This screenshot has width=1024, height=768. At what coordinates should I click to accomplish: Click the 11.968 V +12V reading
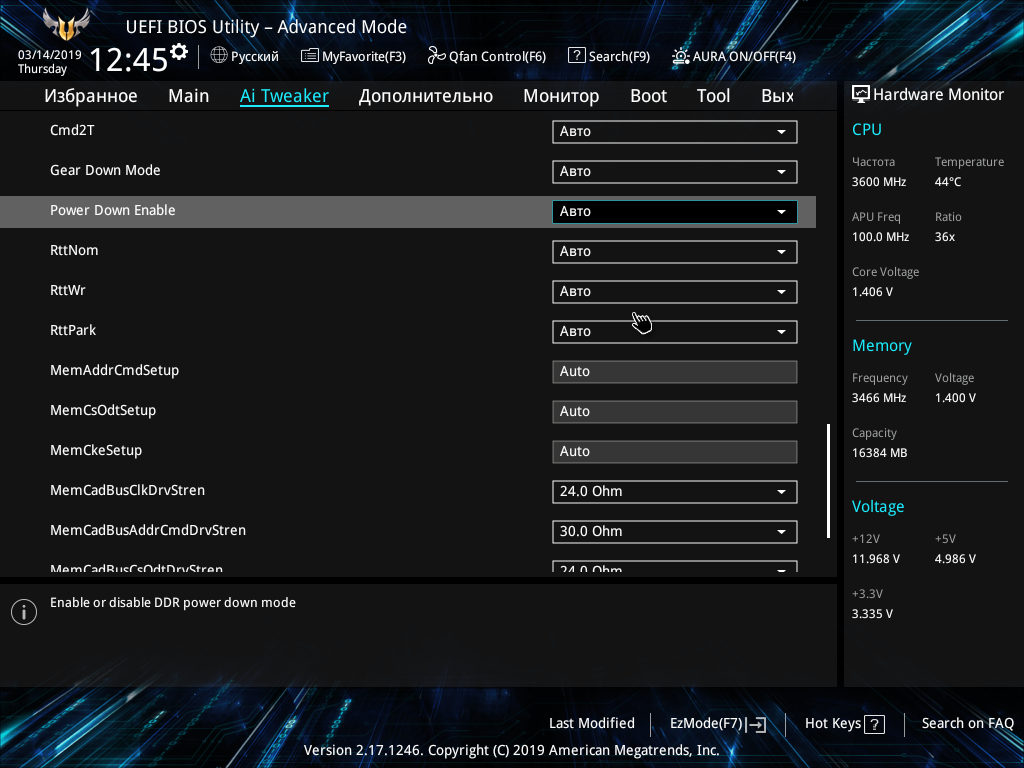tap(876, 559)
